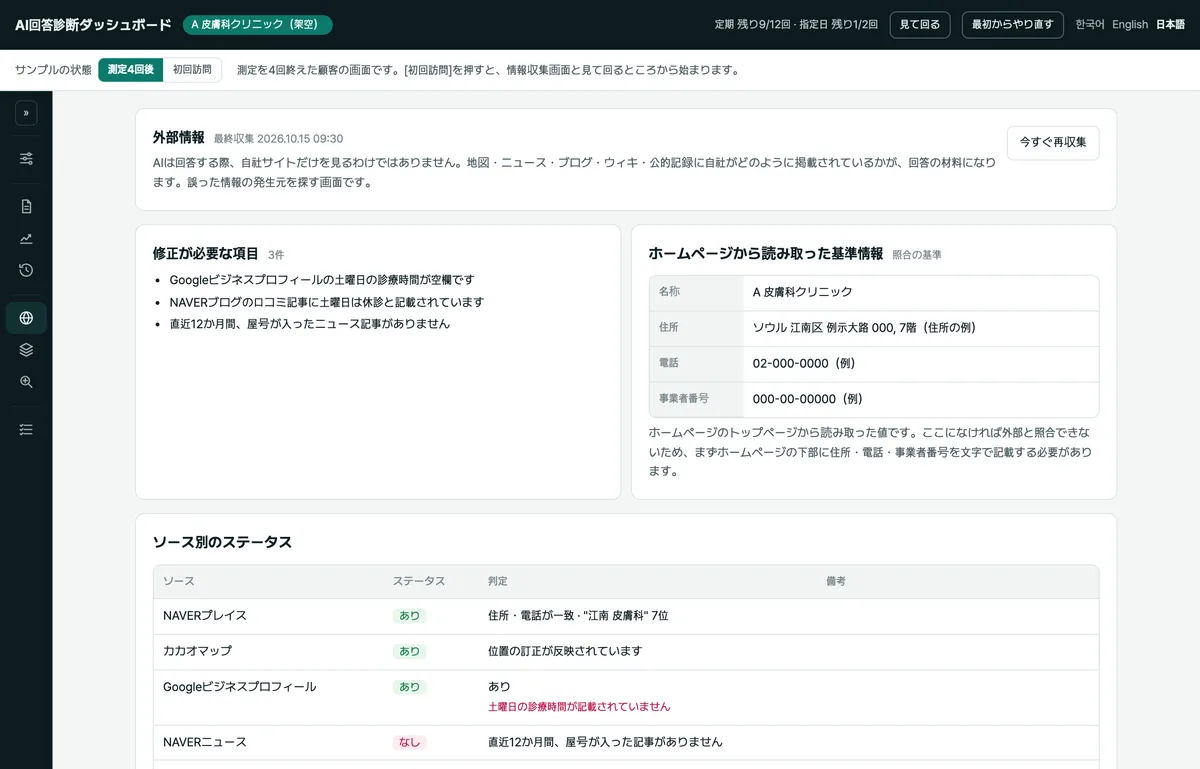Switch language to 한국어
Viewport: 1200px width, 769px height.
coord(1089,25)
